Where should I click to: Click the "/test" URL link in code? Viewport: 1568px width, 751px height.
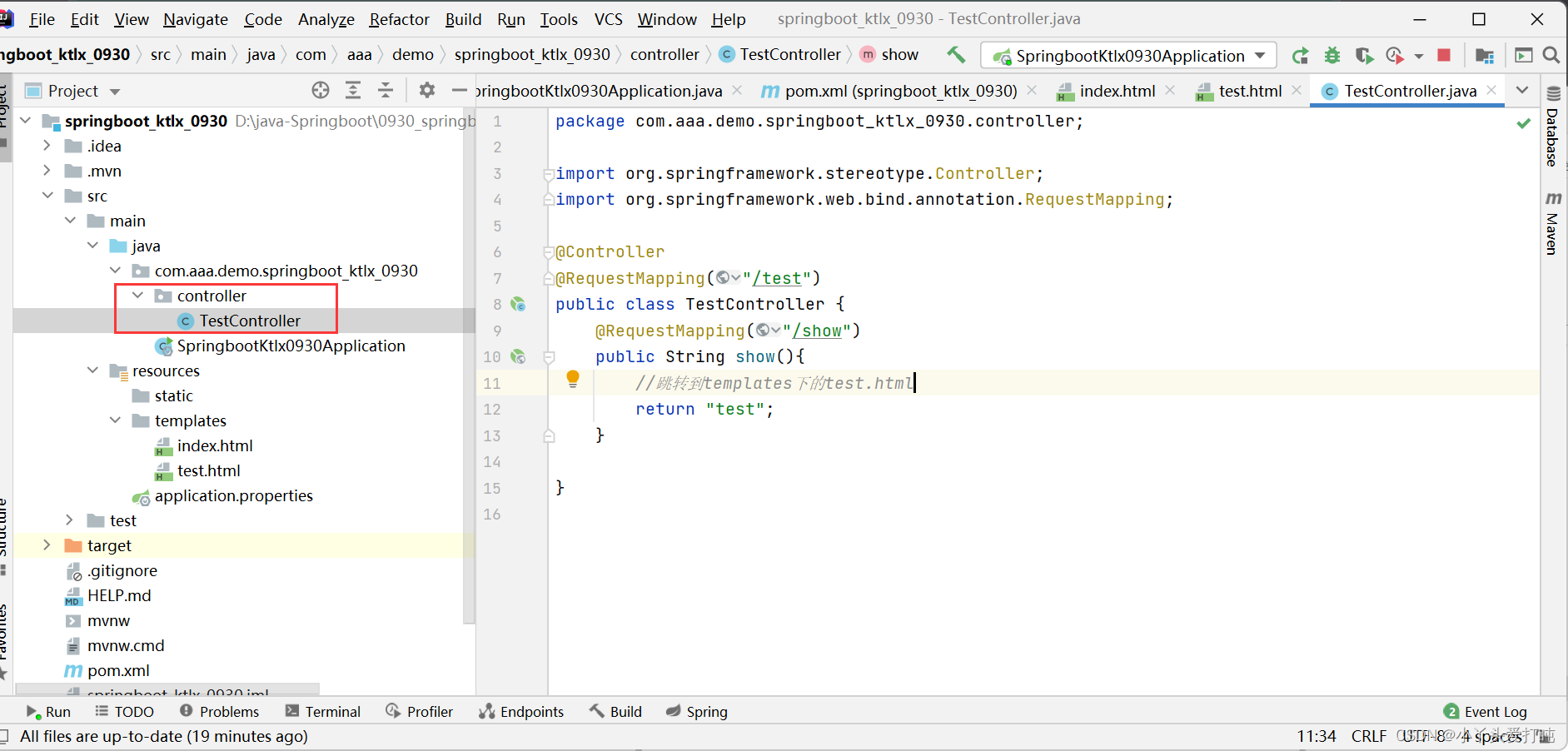(x=777, y=278)
